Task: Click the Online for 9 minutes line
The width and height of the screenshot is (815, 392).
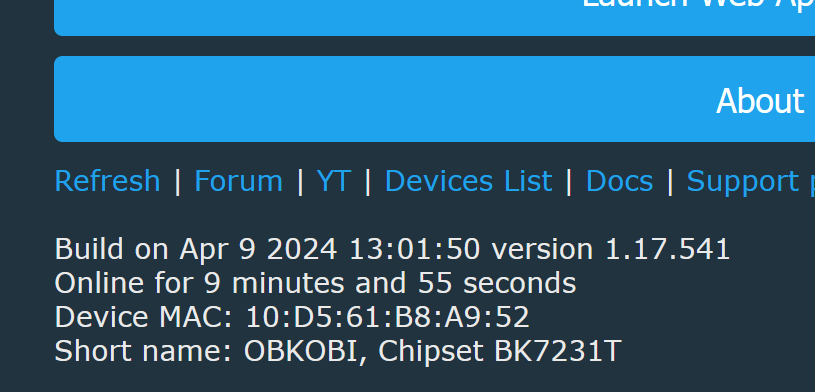Action: pos(316,283)
